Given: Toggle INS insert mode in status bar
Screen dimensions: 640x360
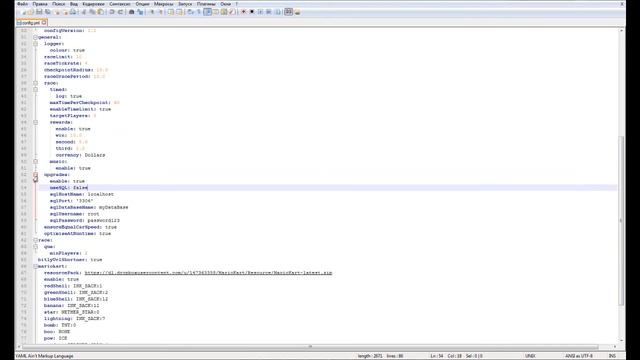Looking at the screenshot, I should 612,356.
